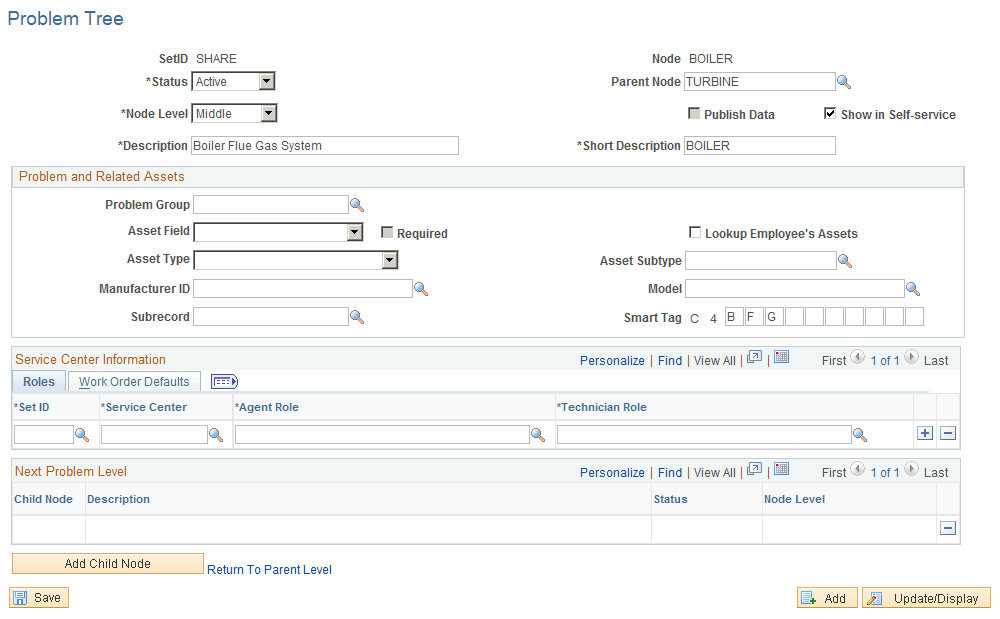The height and width of the screenshot is (619, 1000).
Task: Click the Technician Role input field
Action: 704,435
